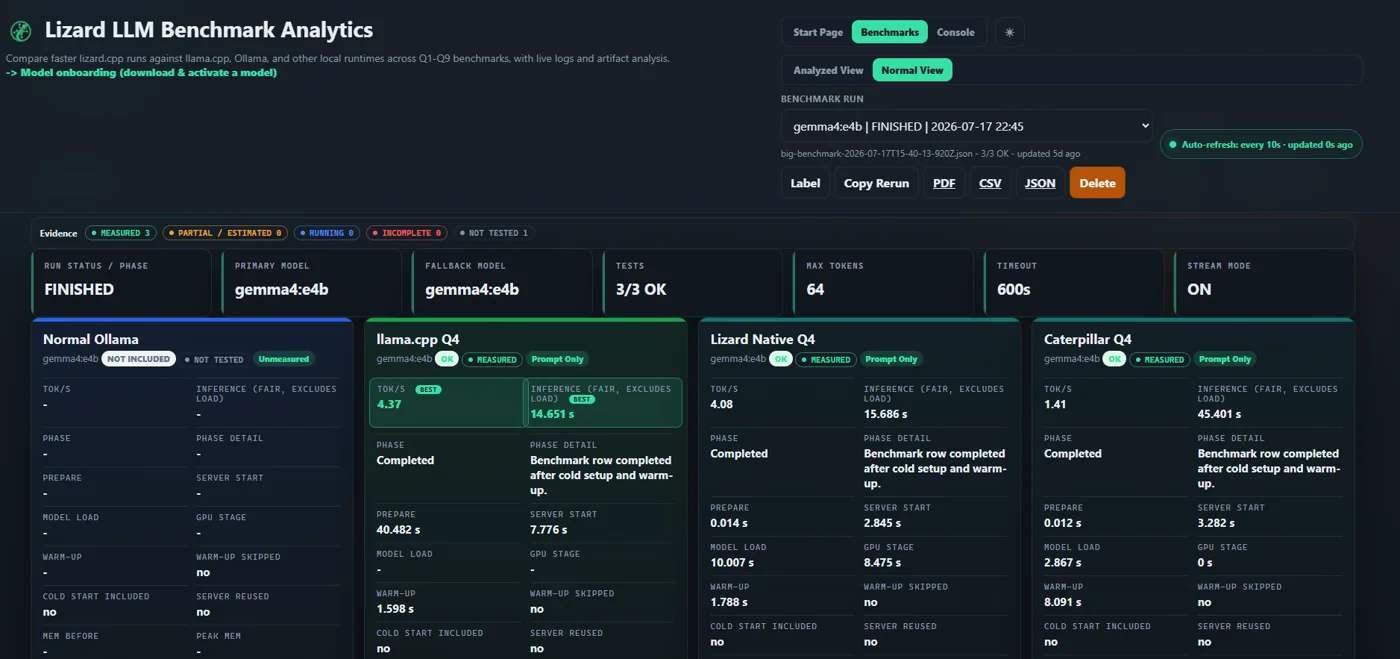Select the PARTIAL / ESTIMATED 0 badge
The height and width of the screenshot is (659, 1400).
pyautogui.click(x=225, y=233)
